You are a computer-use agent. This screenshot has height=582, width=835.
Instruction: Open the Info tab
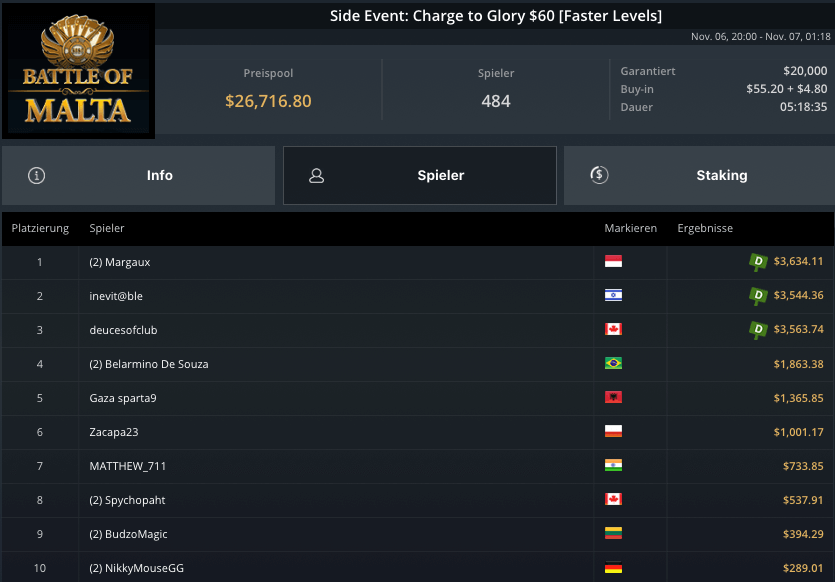pyautogui.click(x=138, y=175)
